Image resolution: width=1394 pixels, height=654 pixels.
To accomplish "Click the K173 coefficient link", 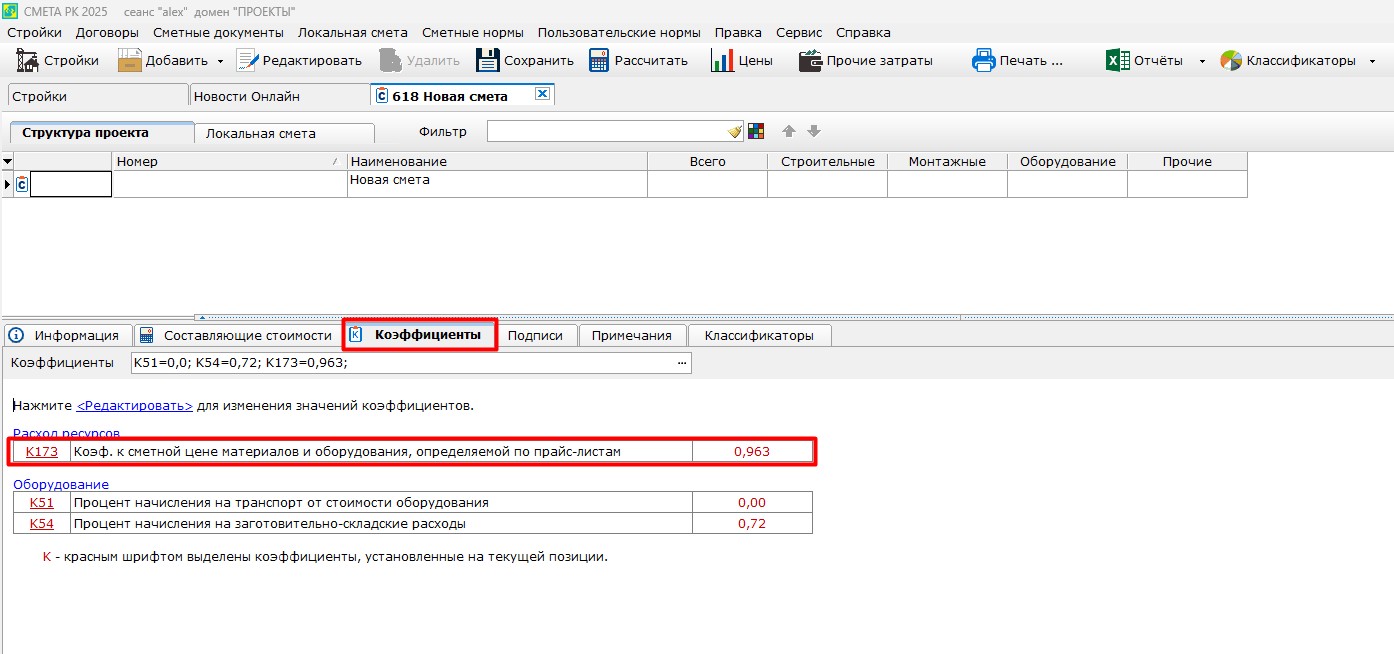I will pos(42,452).
